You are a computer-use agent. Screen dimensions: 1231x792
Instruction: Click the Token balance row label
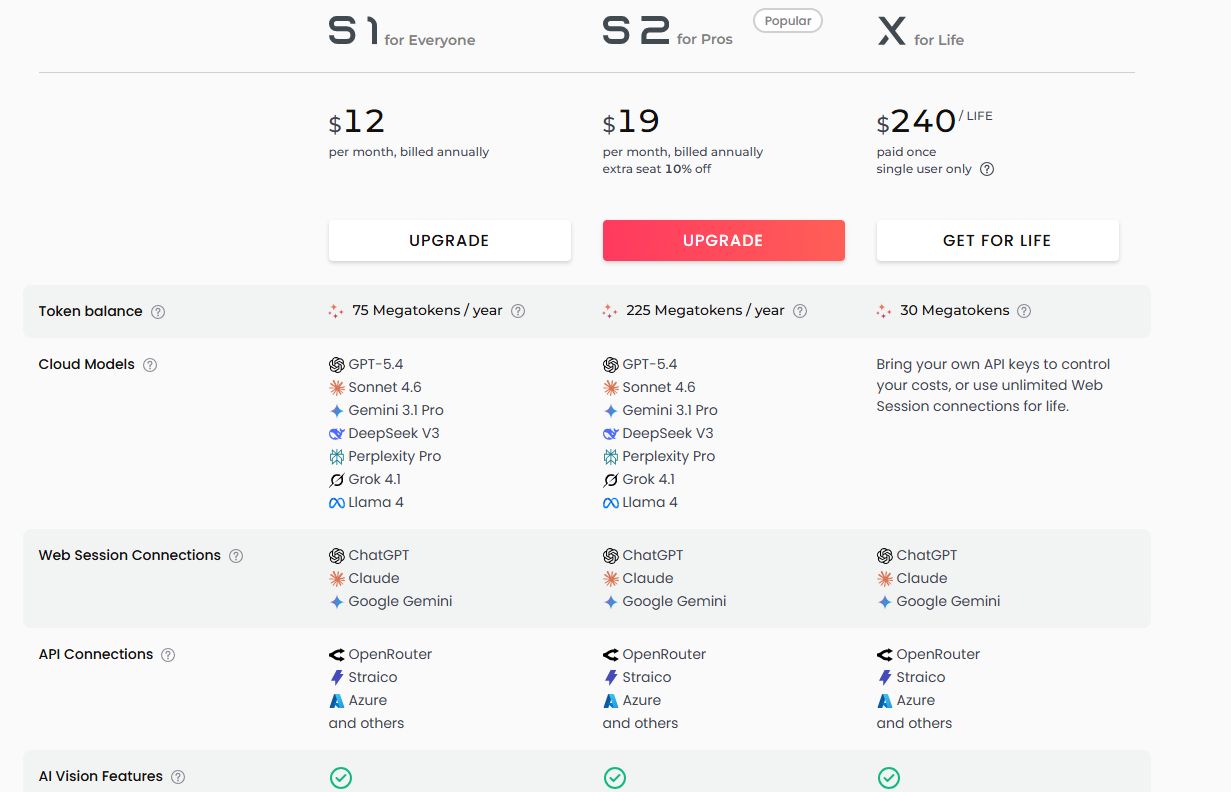click(91, 311)
